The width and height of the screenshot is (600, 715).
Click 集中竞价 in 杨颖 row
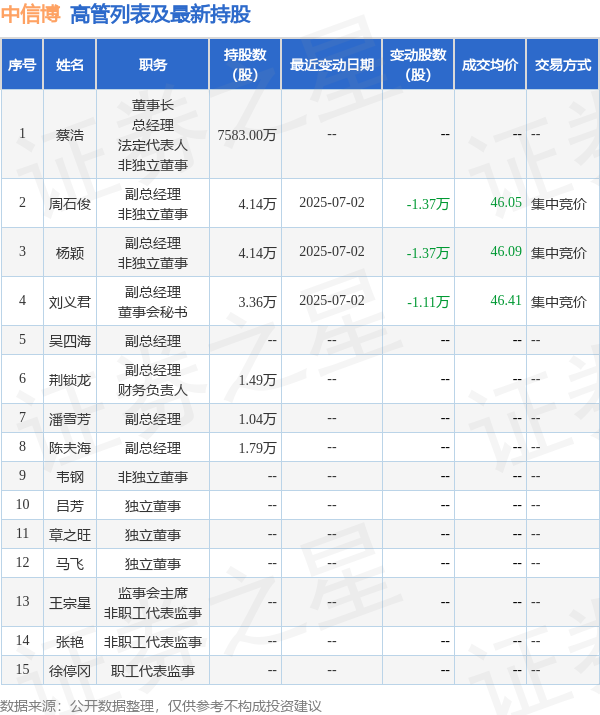point(559,253)
